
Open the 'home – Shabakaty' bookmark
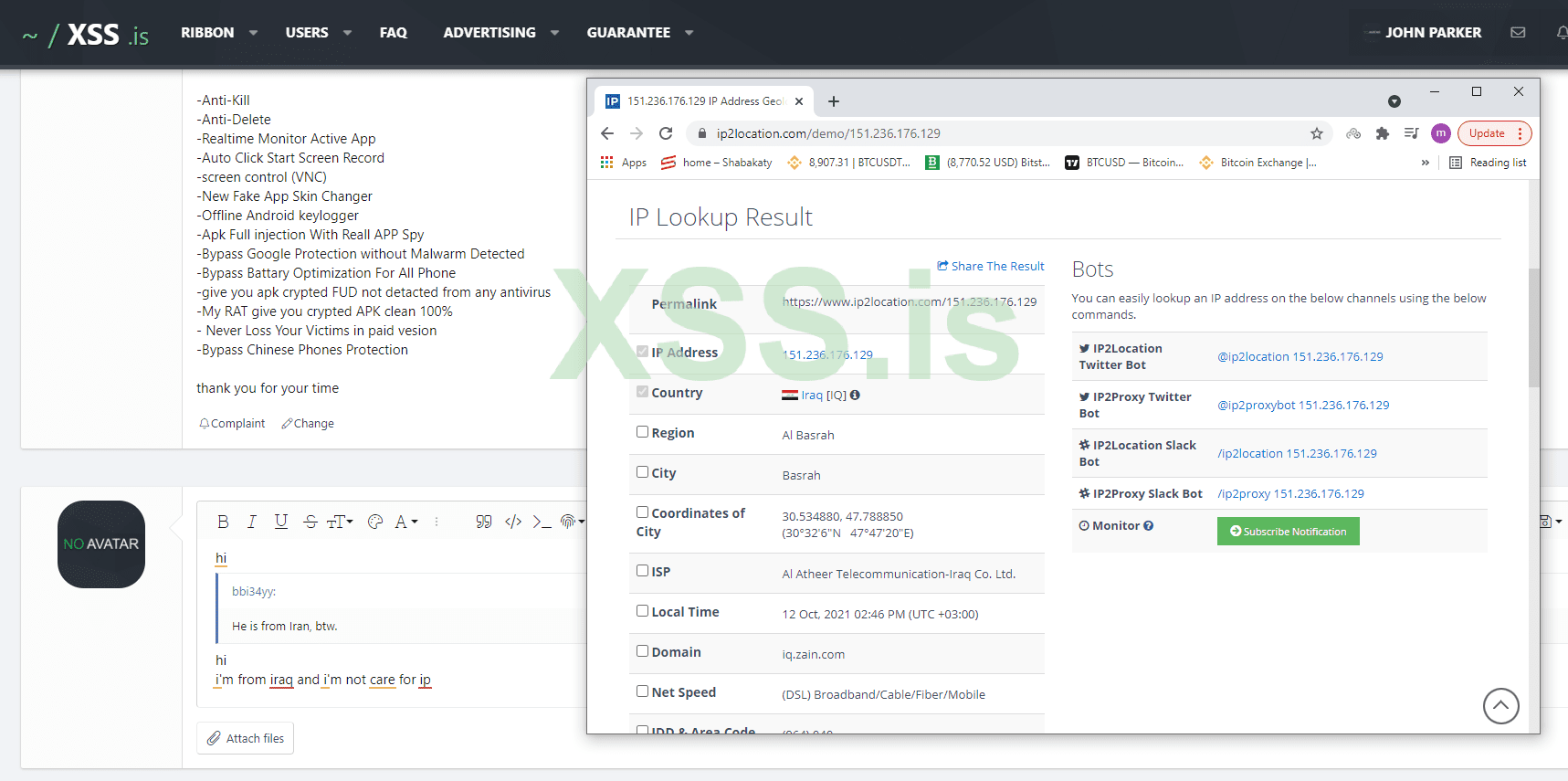click(717, 163)
